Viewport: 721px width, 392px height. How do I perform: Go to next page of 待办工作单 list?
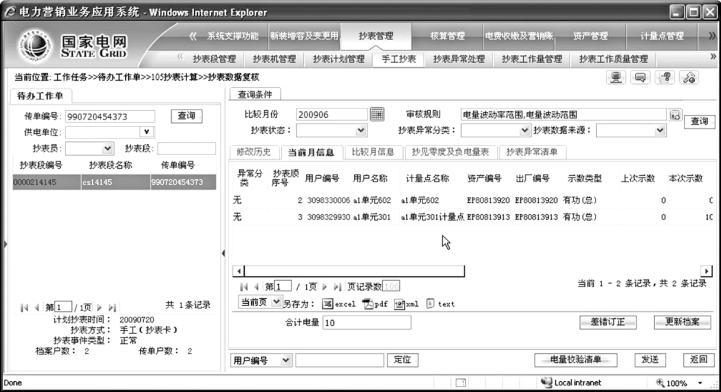99,307
